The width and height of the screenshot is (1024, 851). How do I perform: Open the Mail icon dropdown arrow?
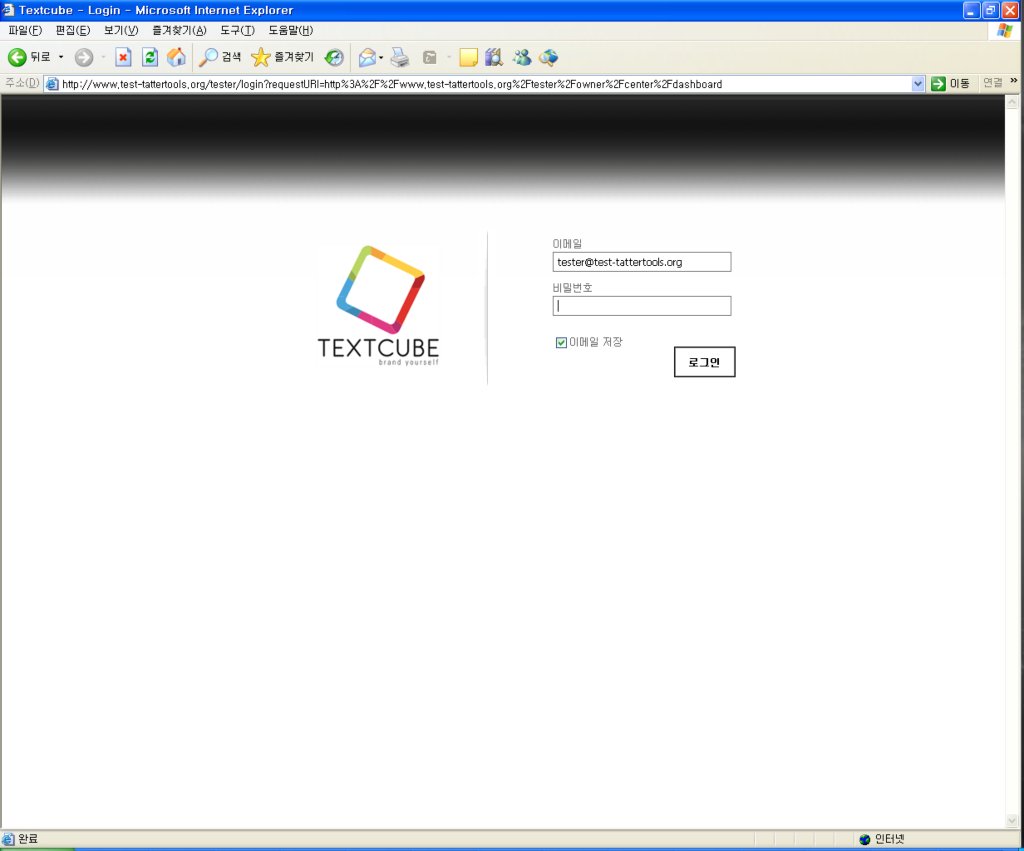click(381, 57)
